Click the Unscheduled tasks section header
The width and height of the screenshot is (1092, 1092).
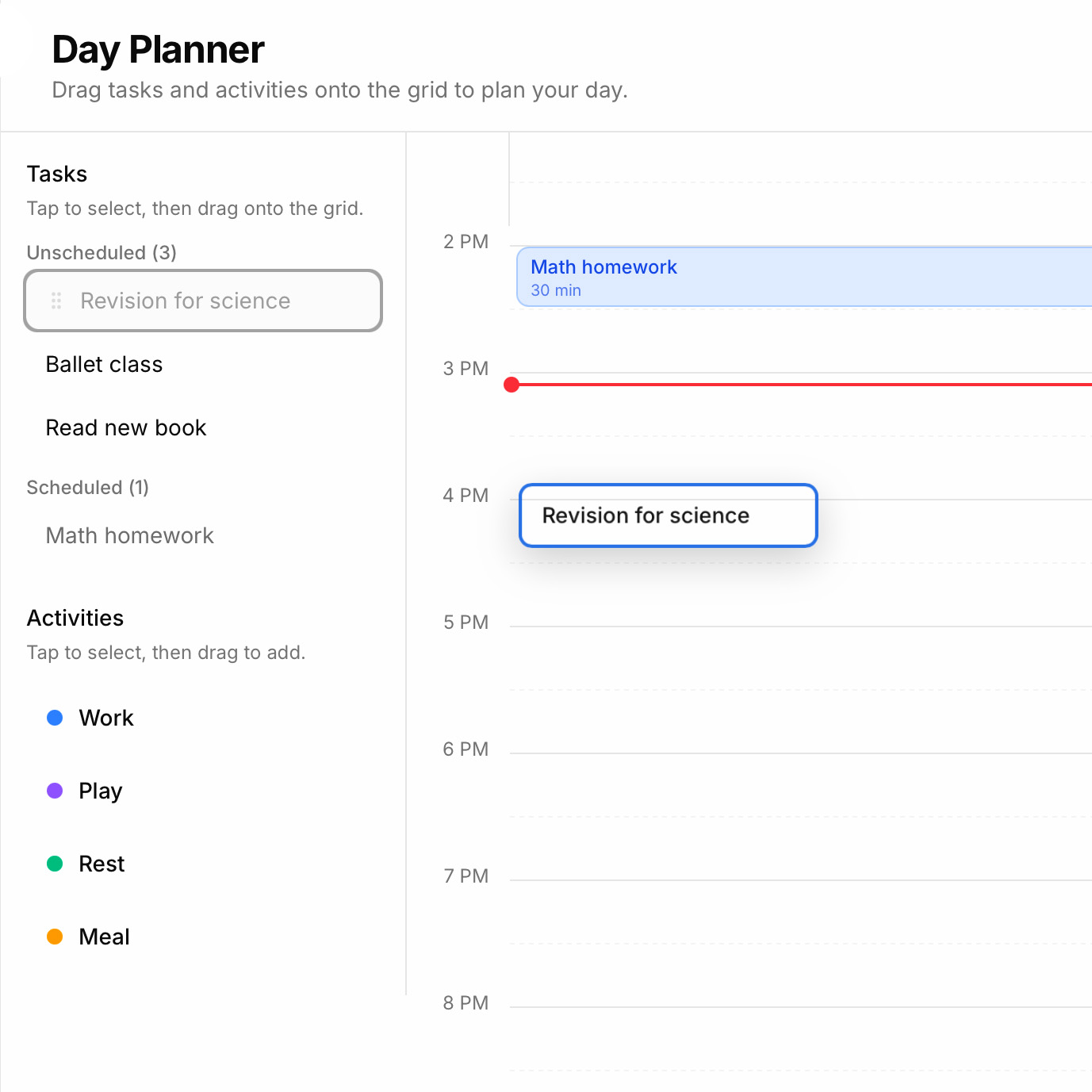click(x=101, y=252)
